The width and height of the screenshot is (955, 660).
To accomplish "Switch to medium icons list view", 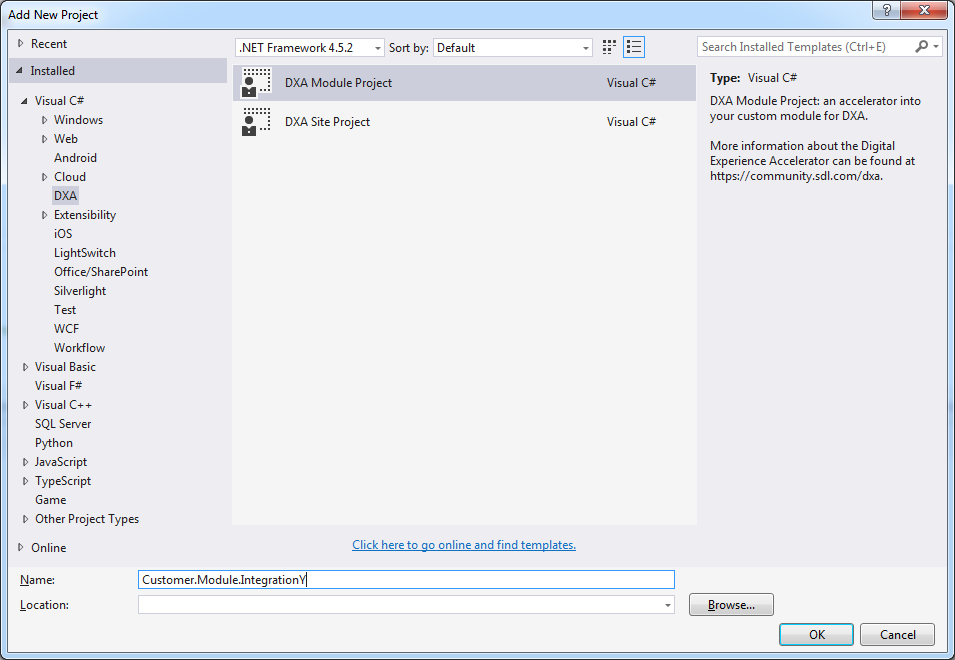I will pos(634,47).
